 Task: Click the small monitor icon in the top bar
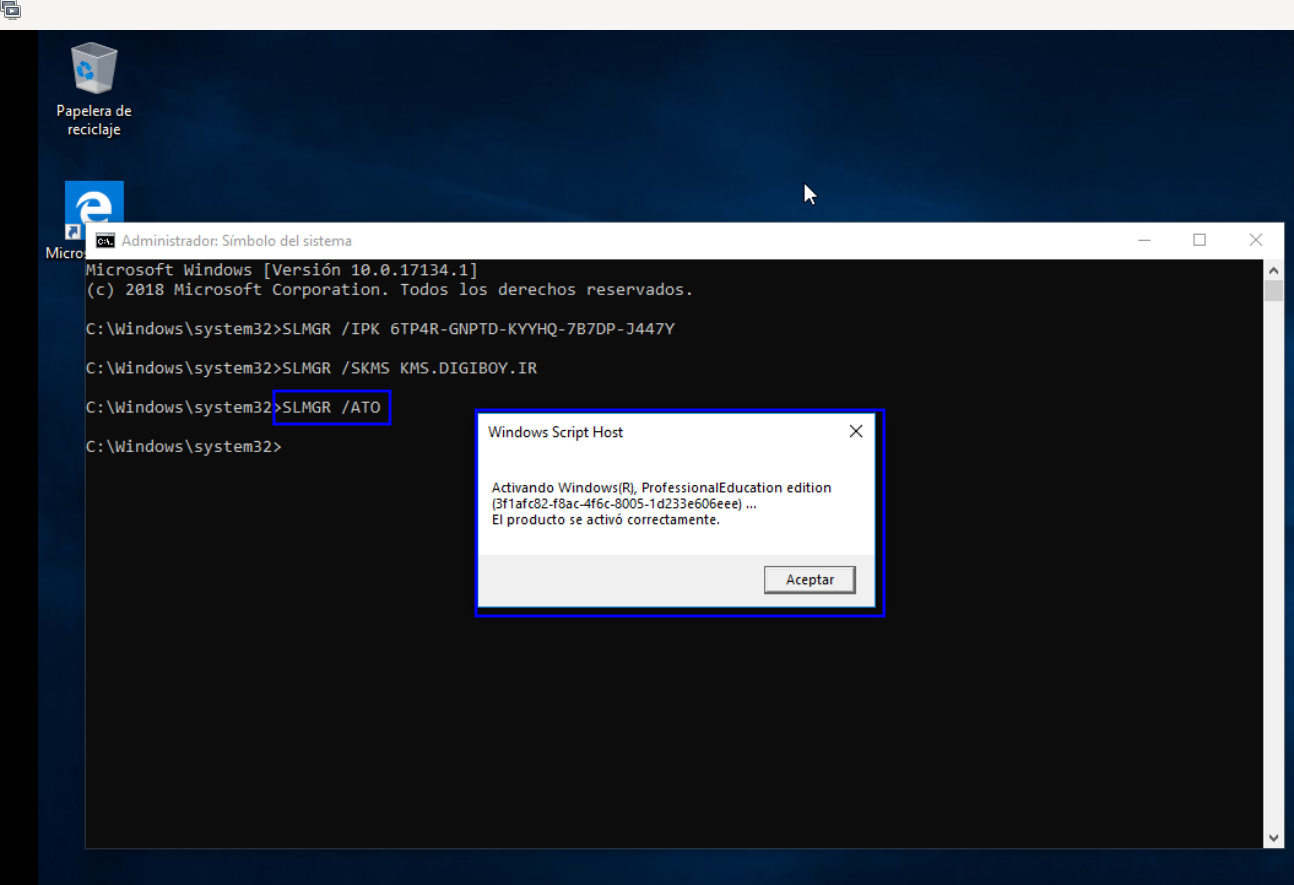point(11,11)
